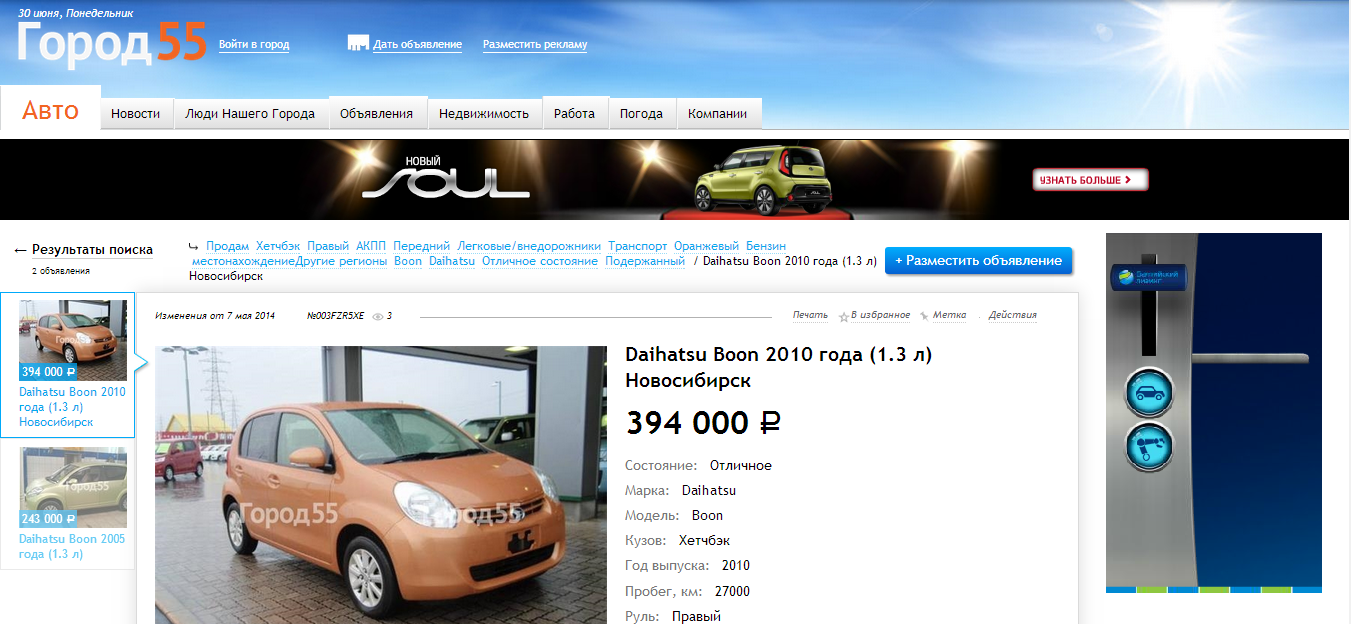Add listing via В избранное link

pos(880,315)
